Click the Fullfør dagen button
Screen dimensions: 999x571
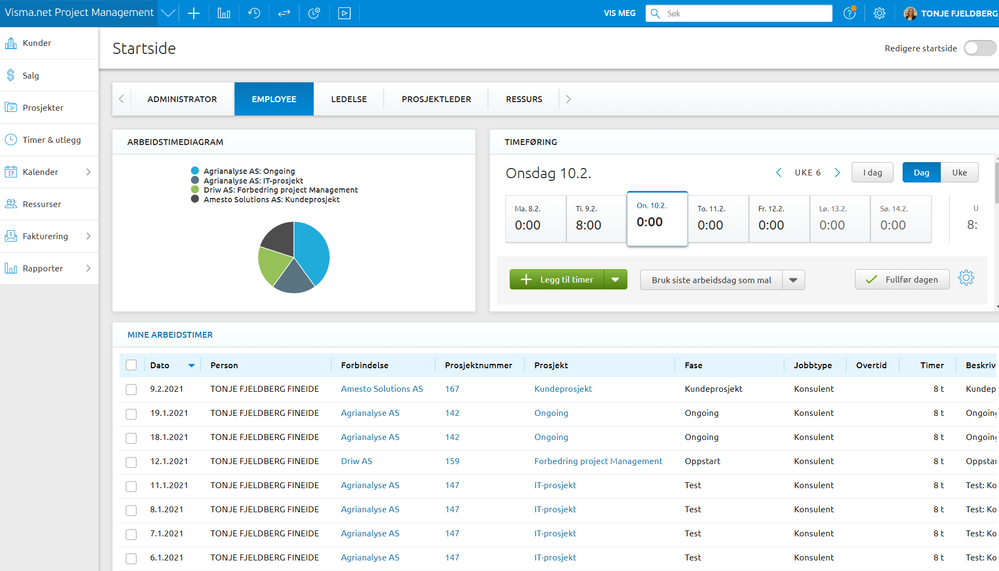pyautogui.click(x=902, y=279)
